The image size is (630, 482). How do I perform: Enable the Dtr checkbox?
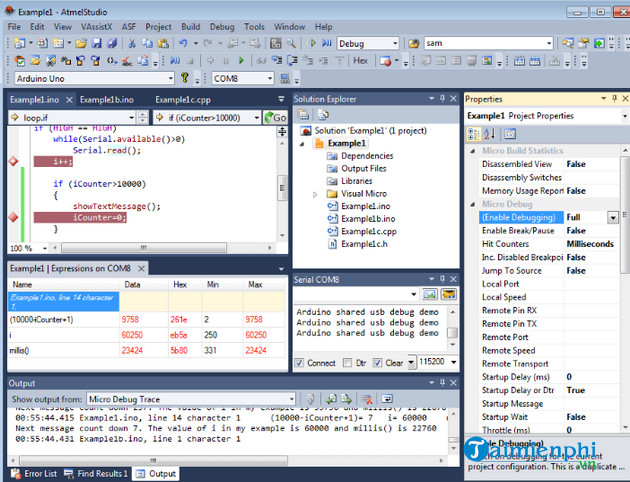click(348, 363)
